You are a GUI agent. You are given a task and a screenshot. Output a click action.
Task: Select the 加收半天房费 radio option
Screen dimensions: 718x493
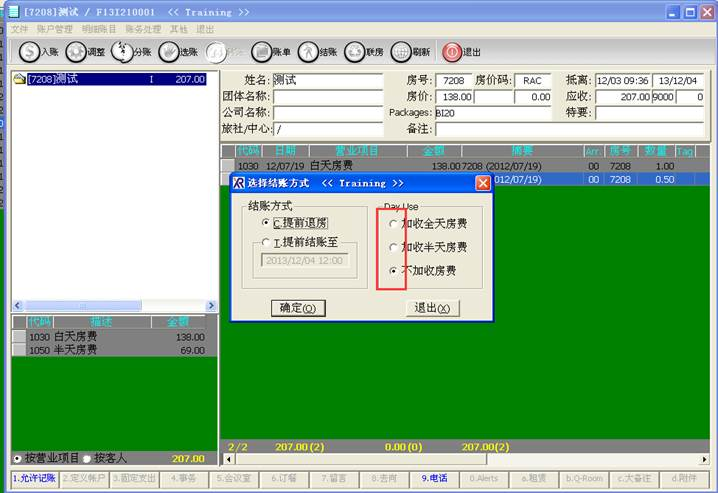click(393, 247)
